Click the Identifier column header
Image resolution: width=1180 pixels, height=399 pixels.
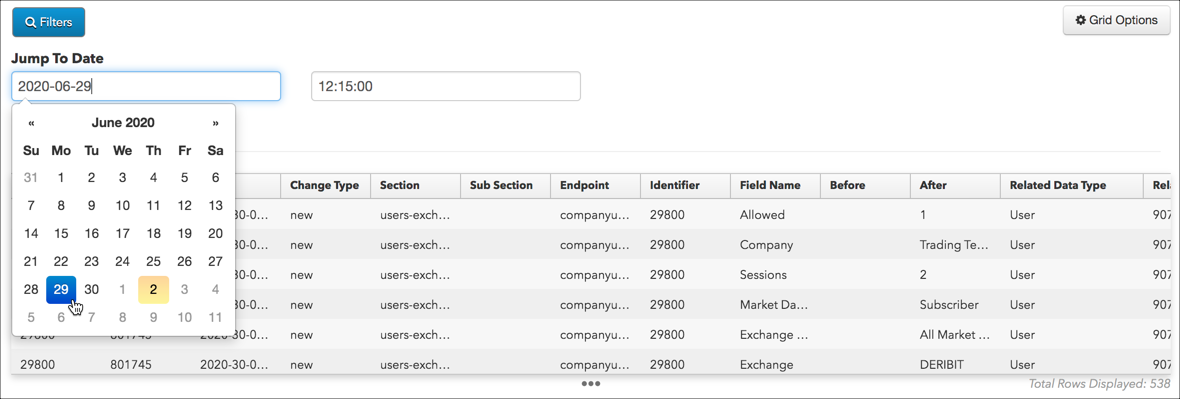click(685, 185)
